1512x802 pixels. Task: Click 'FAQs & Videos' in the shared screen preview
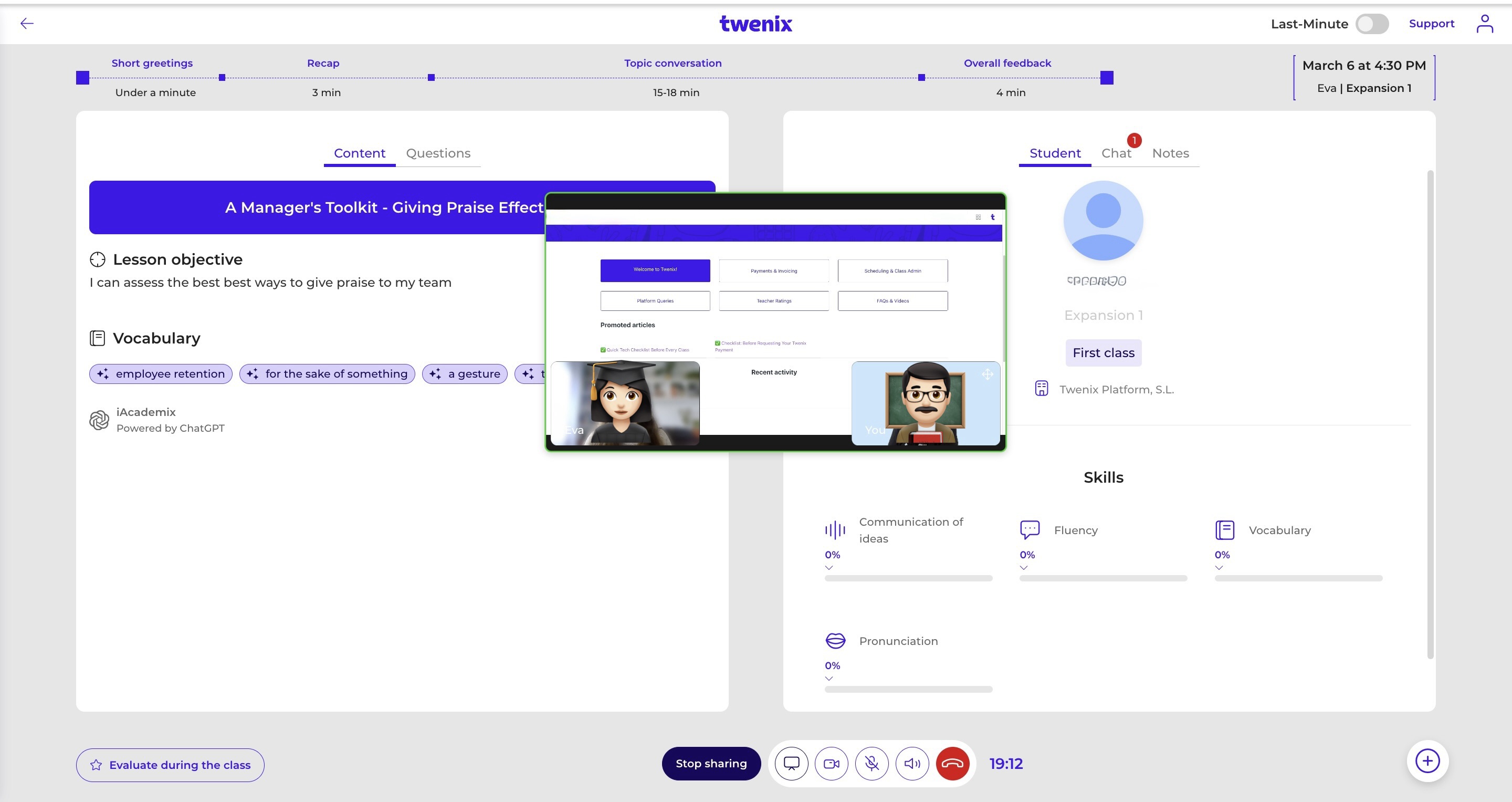(x=892, y=300)
